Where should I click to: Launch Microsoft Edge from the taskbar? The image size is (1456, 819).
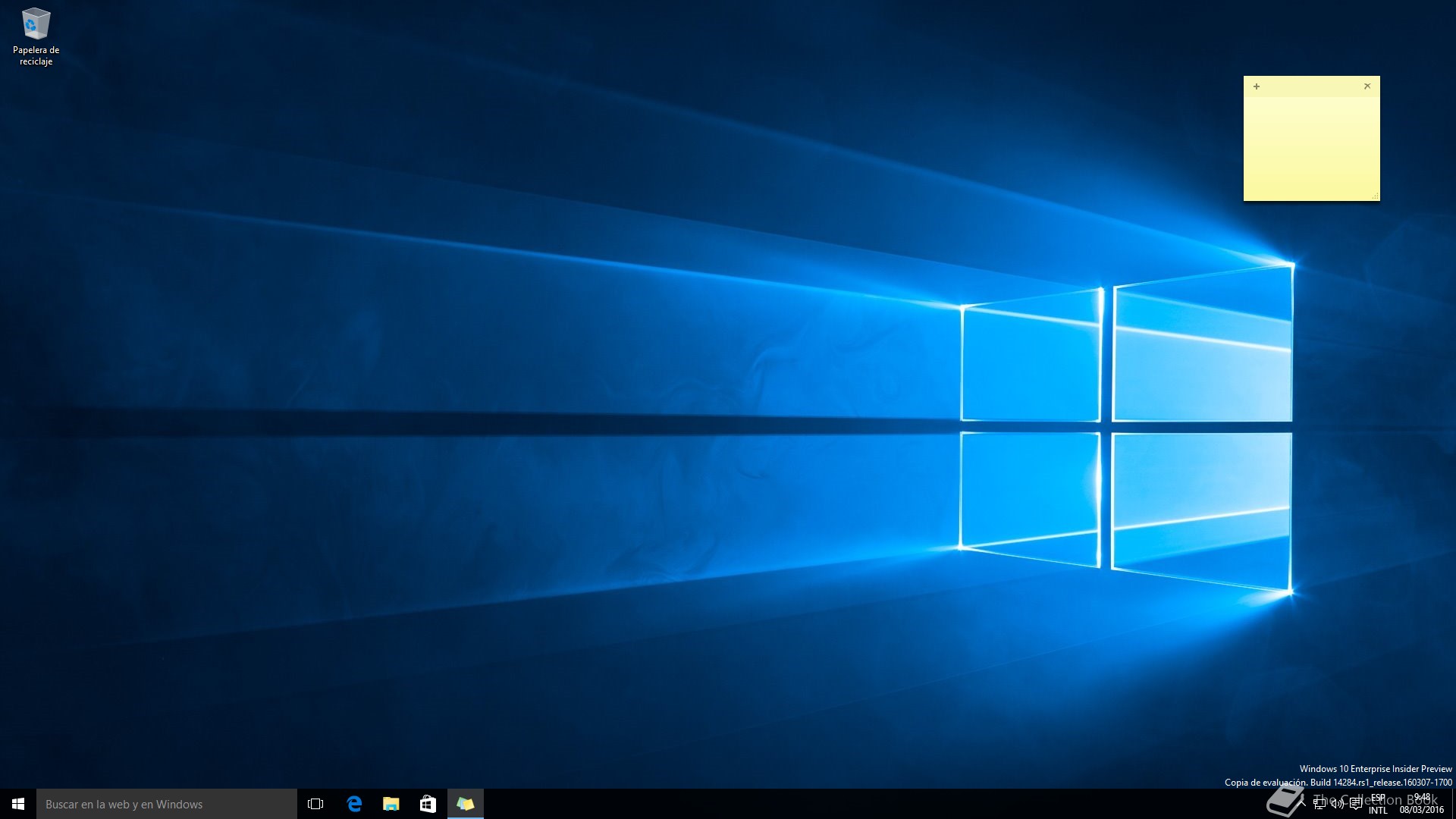[x=353, y=804]
